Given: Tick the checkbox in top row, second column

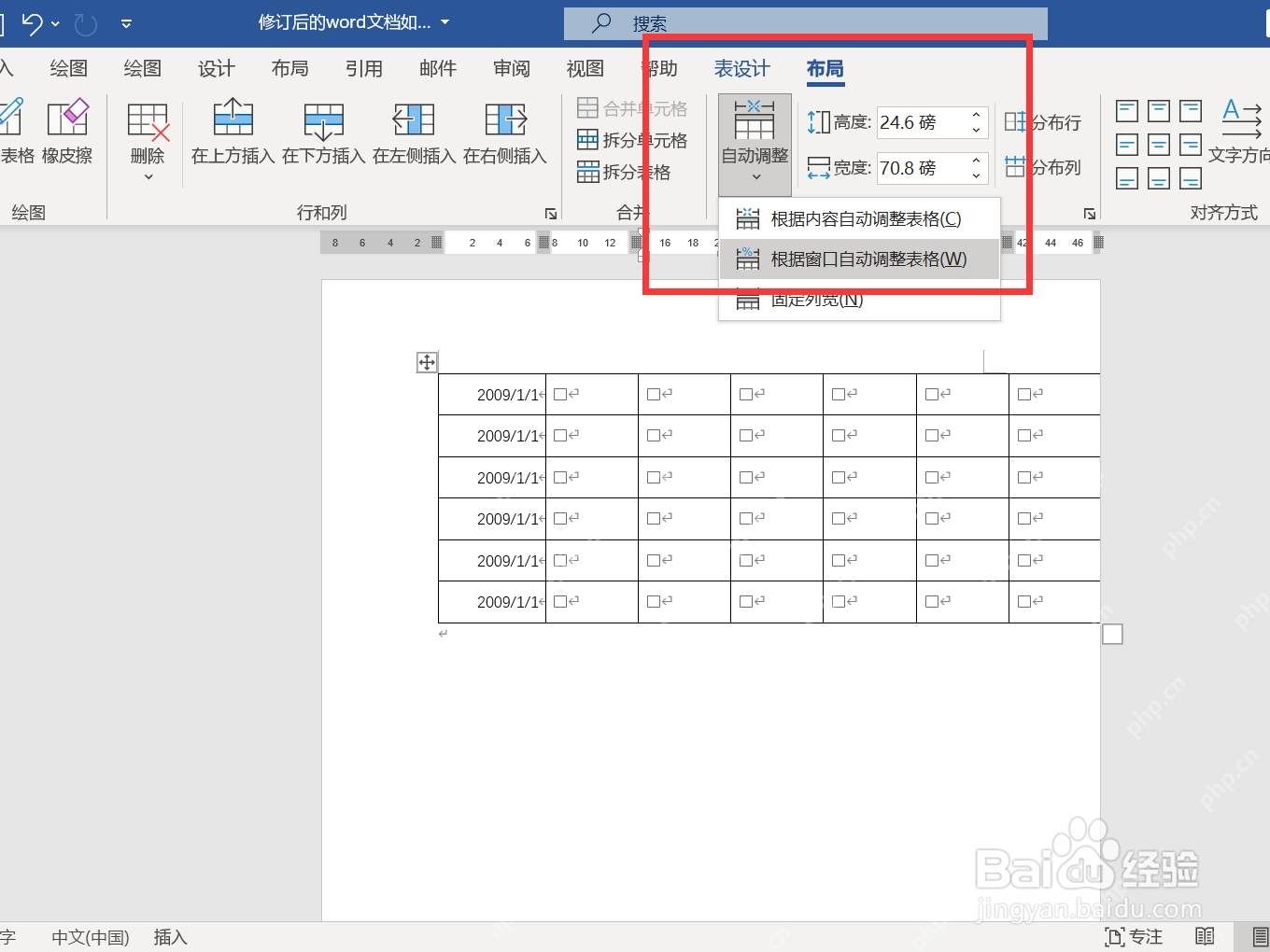Looking at the screenshot, I should pyautogui.click(x=560, y=395).
